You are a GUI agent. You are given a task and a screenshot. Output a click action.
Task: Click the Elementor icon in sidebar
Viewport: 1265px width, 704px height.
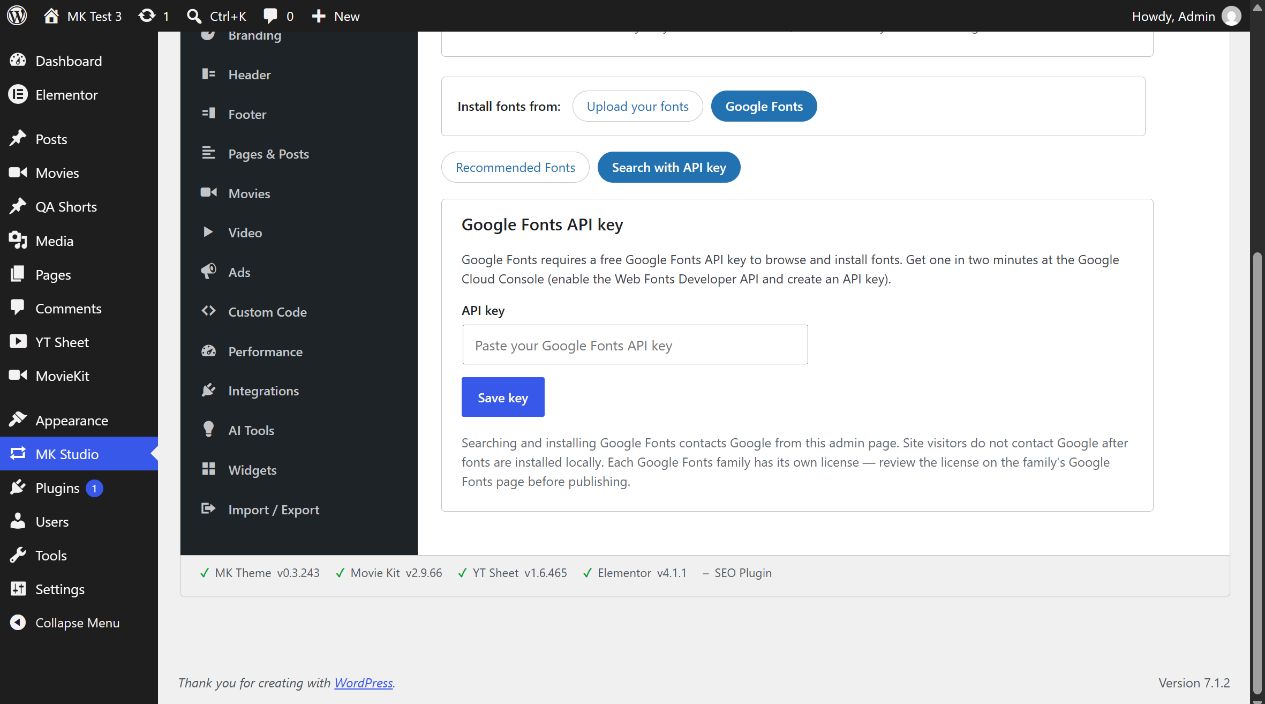[x=17, y=95]
